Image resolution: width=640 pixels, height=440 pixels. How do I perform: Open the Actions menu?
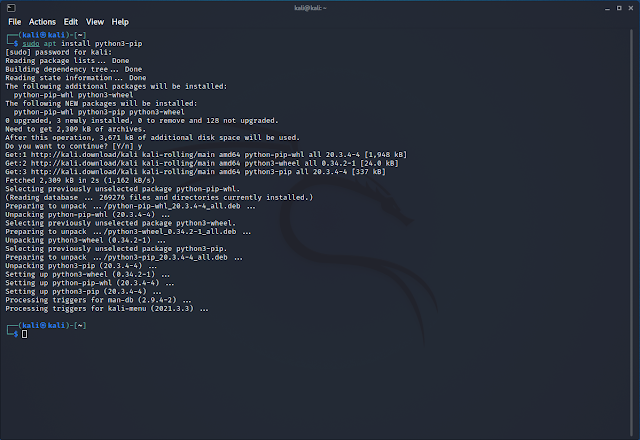pos(42,22)
